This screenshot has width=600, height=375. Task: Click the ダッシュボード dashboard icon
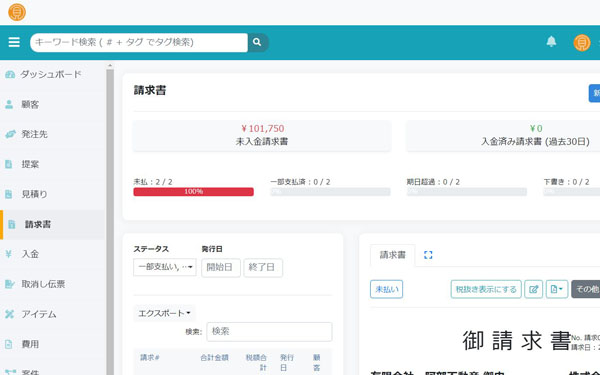click(10, 74)
